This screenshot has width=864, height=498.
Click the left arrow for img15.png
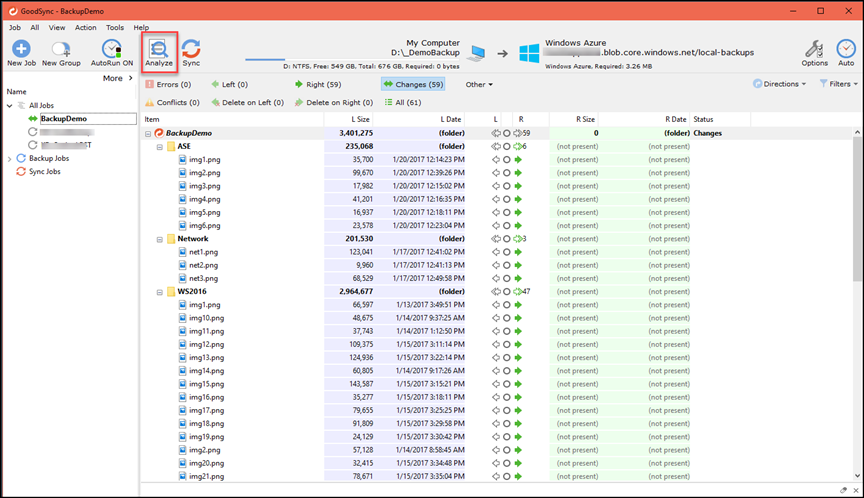coord(496,384)
